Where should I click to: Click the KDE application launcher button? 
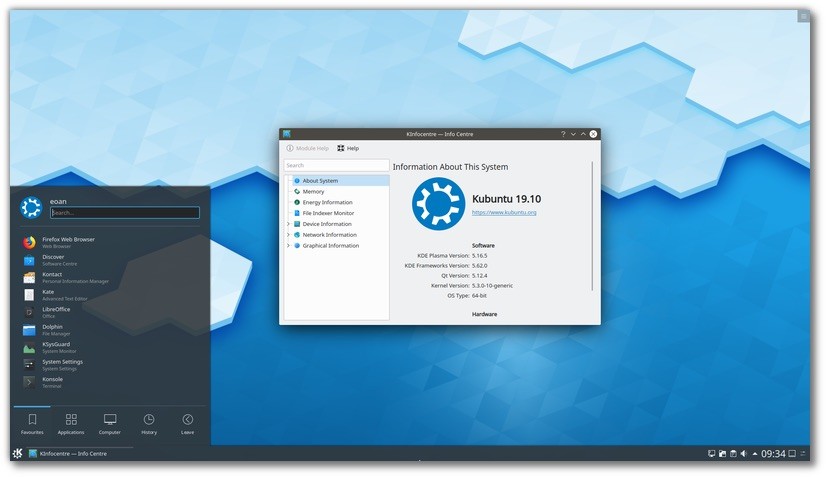point(17,453)
